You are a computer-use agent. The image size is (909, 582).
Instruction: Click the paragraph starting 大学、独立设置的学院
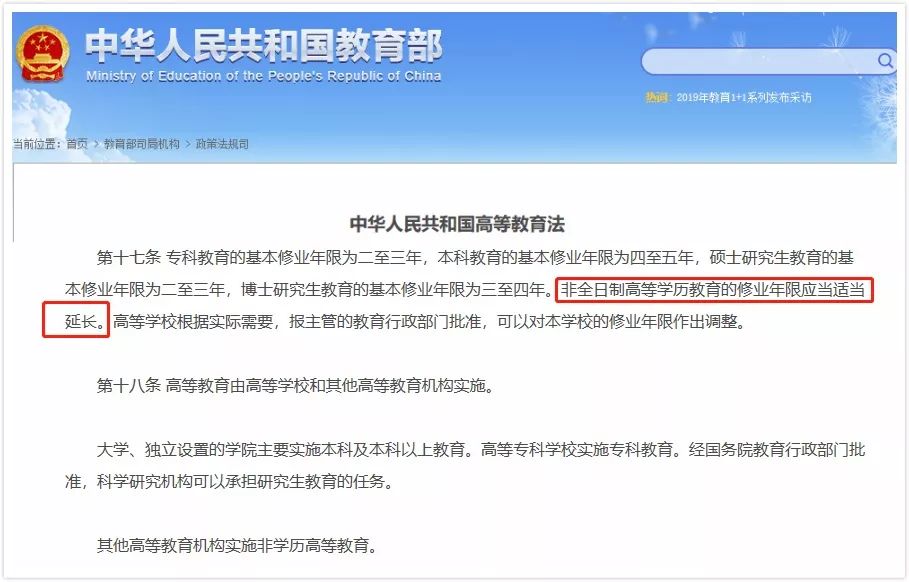465,465
